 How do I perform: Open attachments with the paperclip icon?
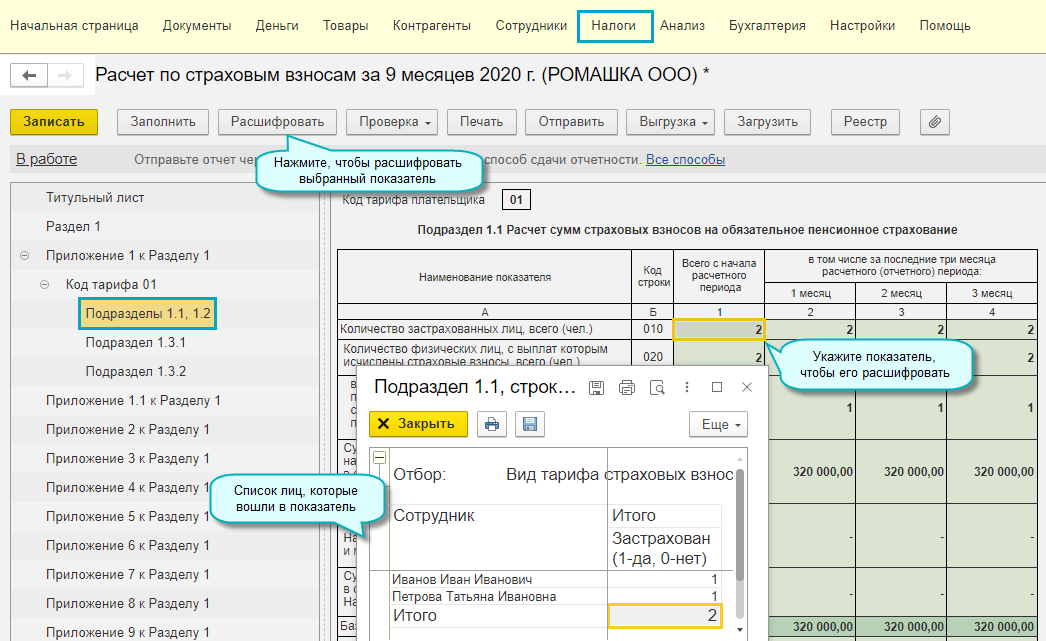935,122
